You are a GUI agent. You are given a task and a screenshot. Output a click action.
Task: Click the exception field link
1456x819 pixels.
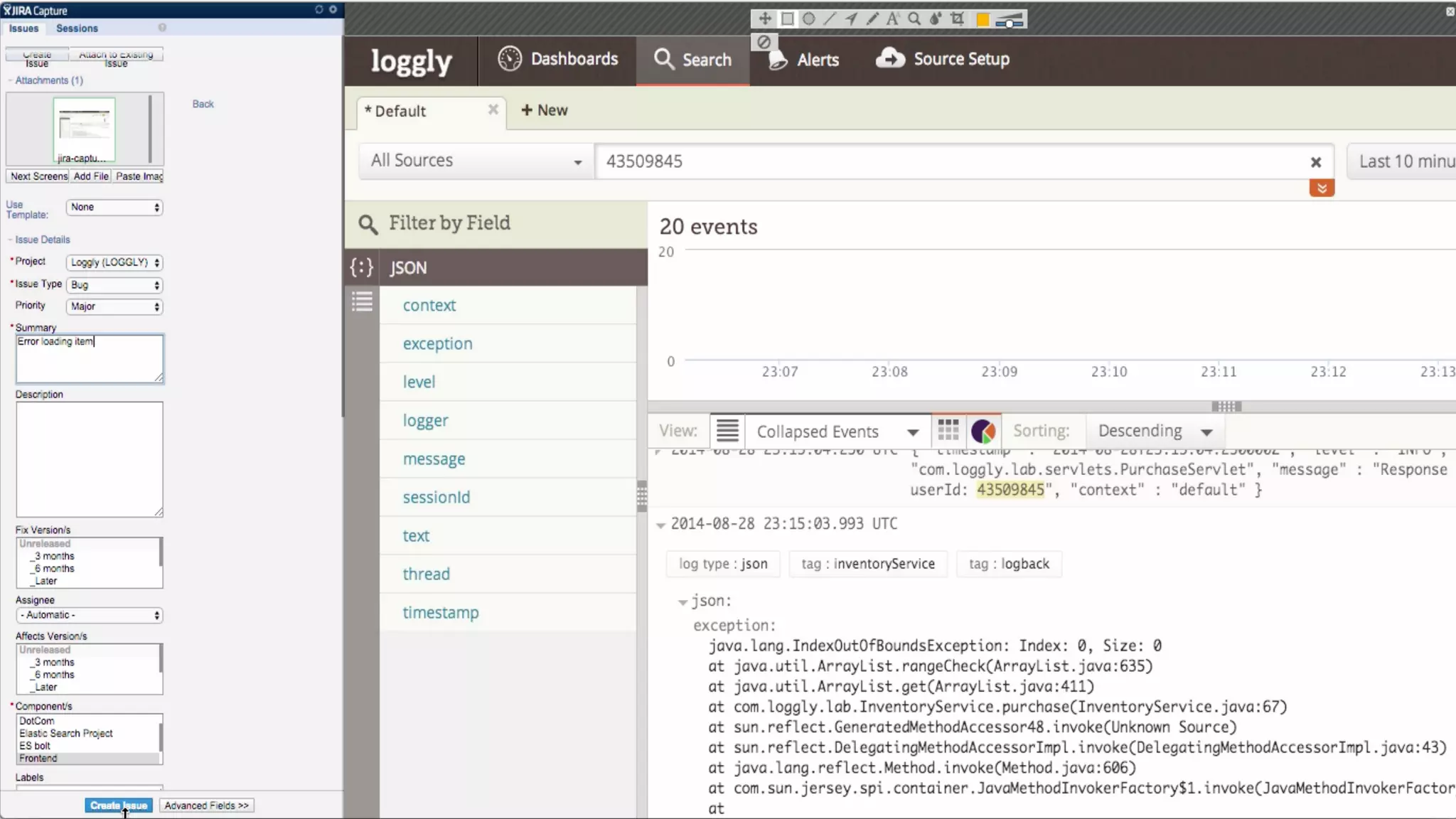point(437,344)
